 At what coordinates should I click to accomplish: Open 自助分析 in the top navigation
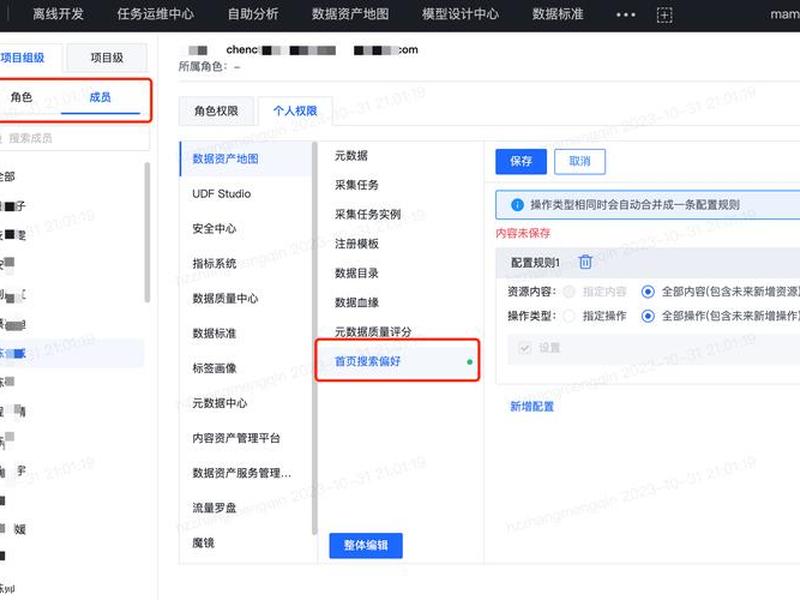[x=253, y=14]
